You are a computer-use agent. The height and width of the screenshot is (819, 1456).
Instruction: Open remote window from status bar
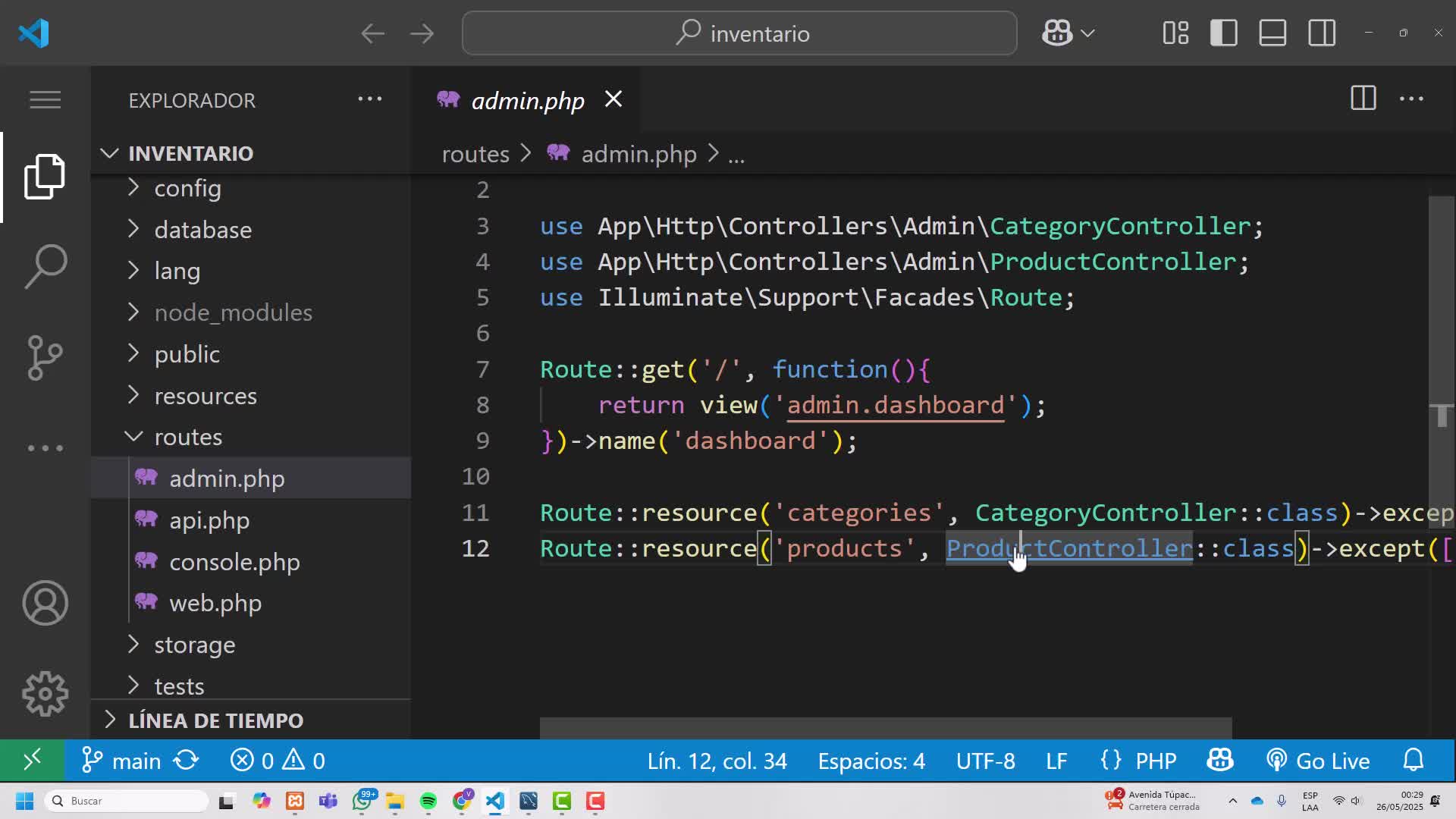pyautogui.click(x=32, y=760)
